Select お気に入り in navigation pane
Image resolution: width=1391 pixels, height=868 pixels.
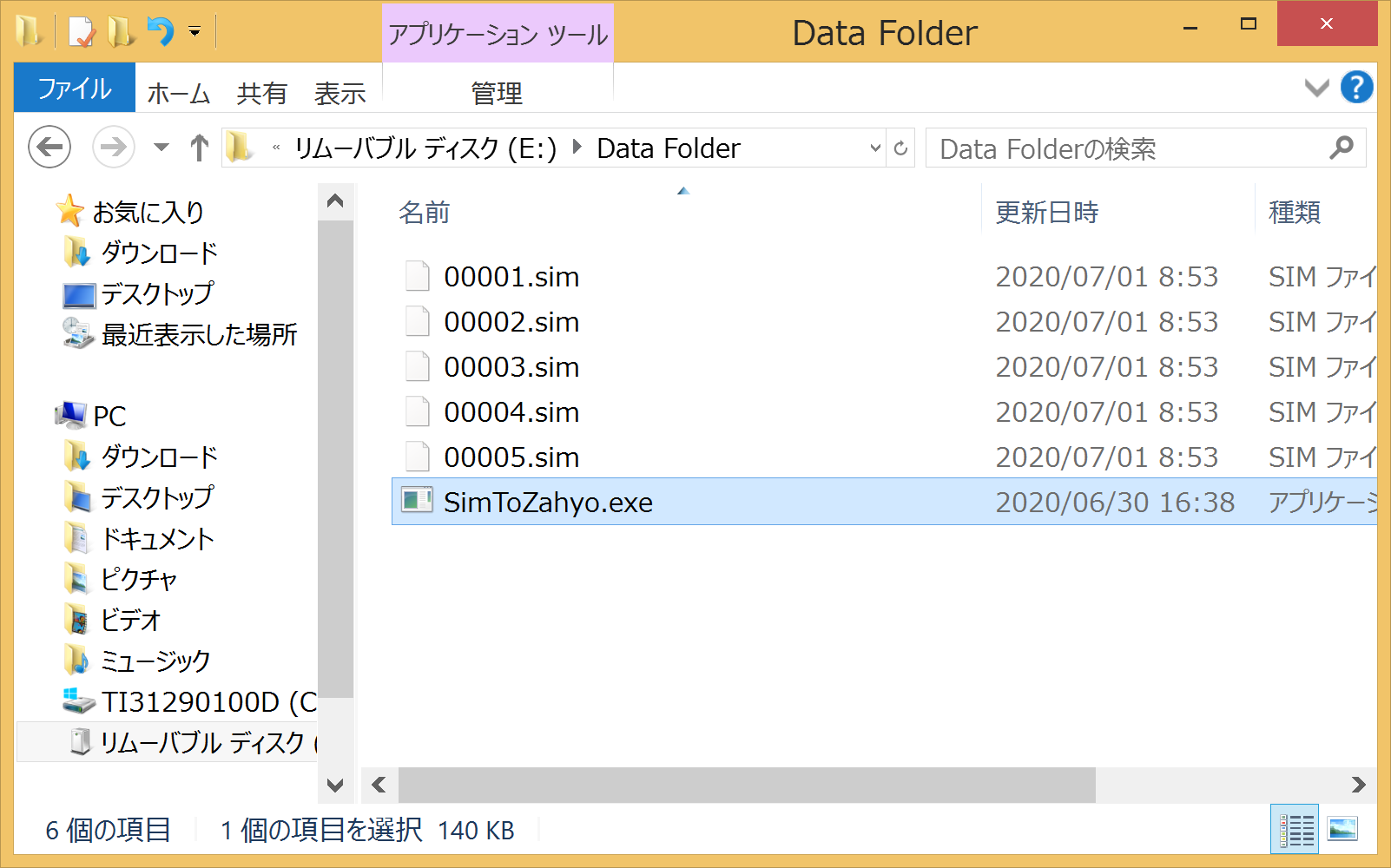click(x=148, y=212)
